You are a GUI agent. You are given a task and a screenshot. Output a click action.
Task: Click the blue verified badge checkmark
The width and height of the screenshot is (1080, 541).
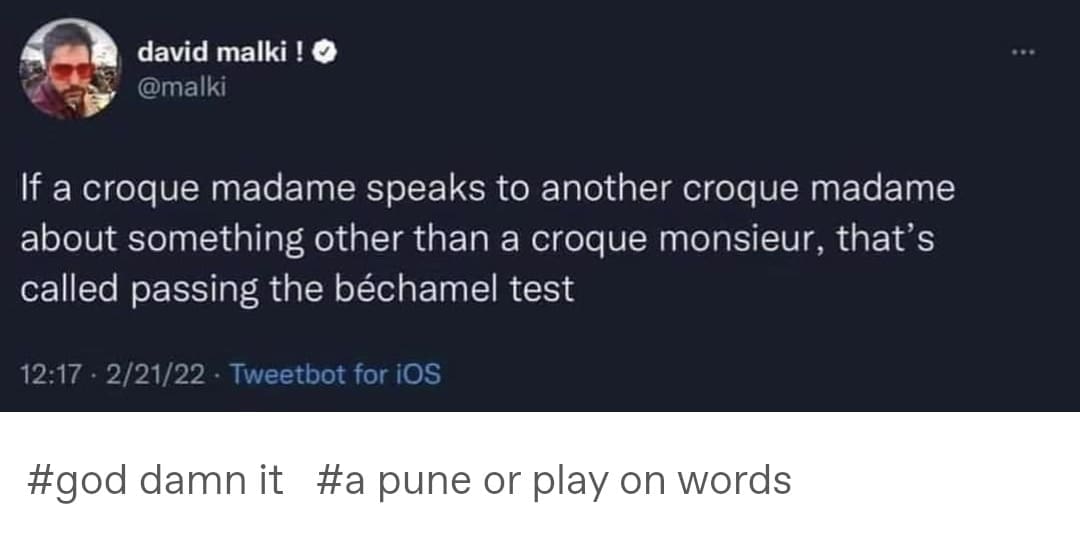point(324,52)
